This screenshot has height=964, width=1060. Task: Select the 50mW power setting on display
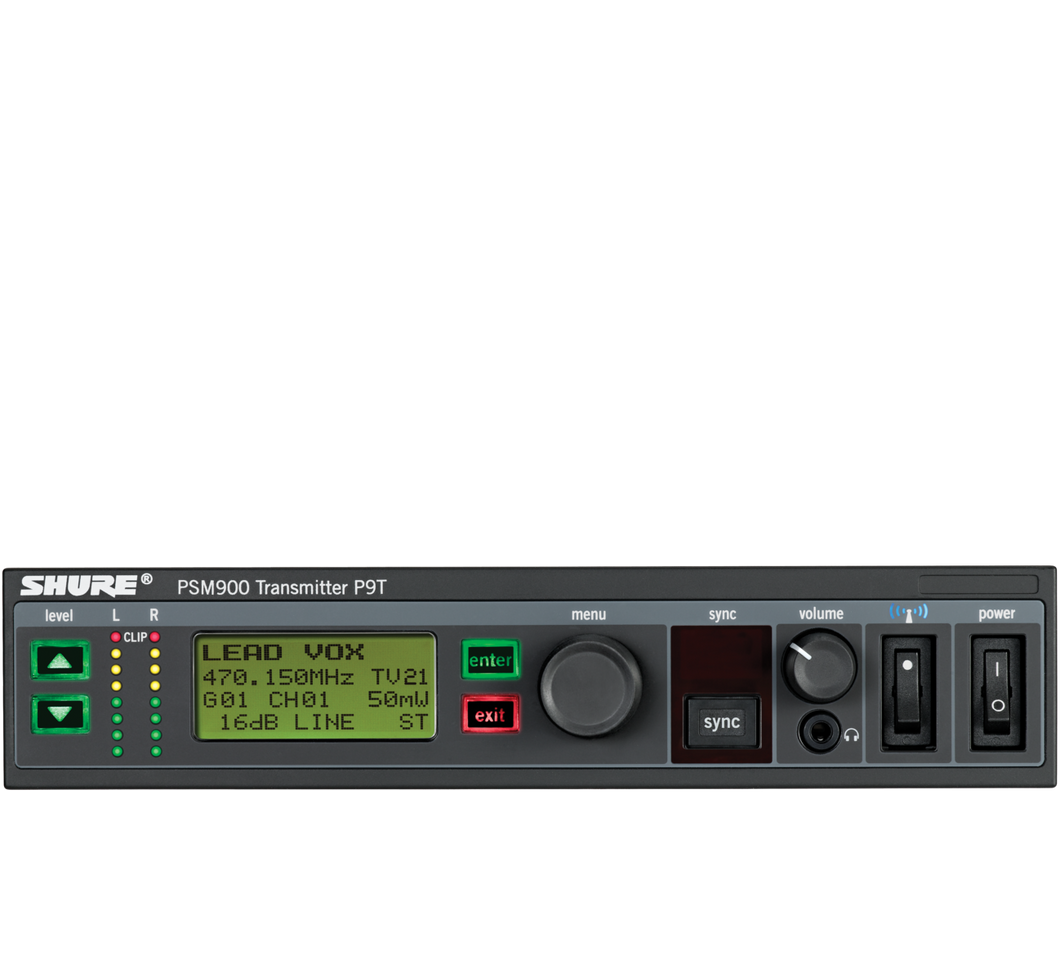[x=398, y=700]
